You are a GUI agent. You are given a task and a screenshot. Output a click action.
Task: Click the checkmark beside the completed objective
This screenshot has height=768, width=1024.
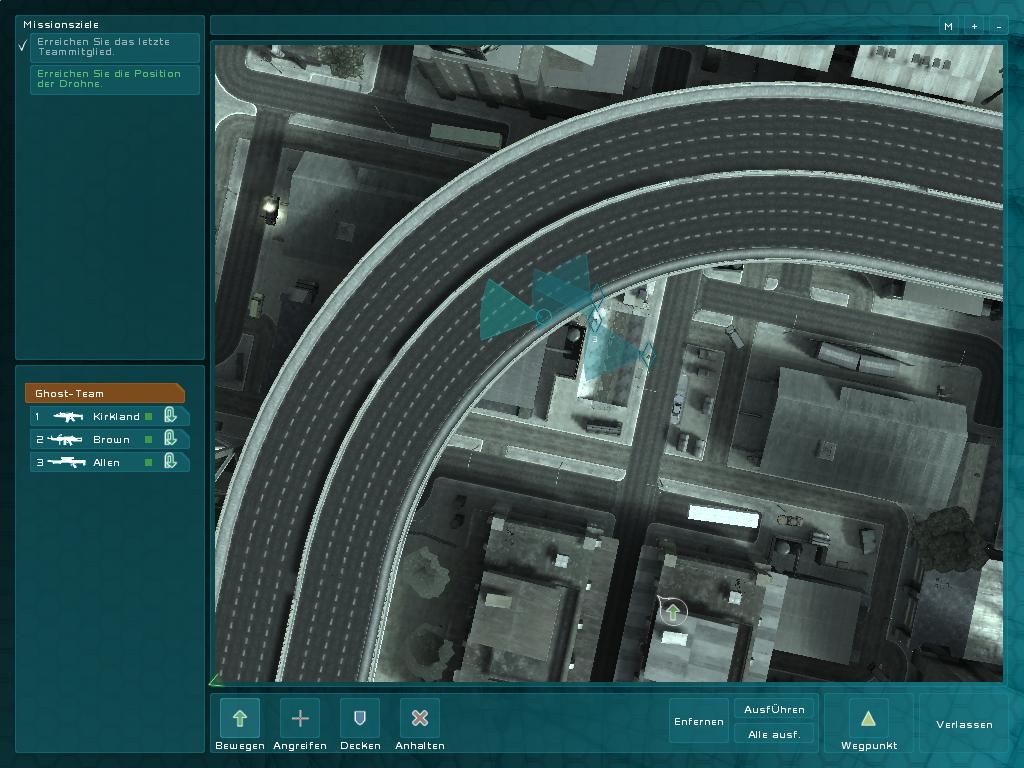tap(22, 46)
